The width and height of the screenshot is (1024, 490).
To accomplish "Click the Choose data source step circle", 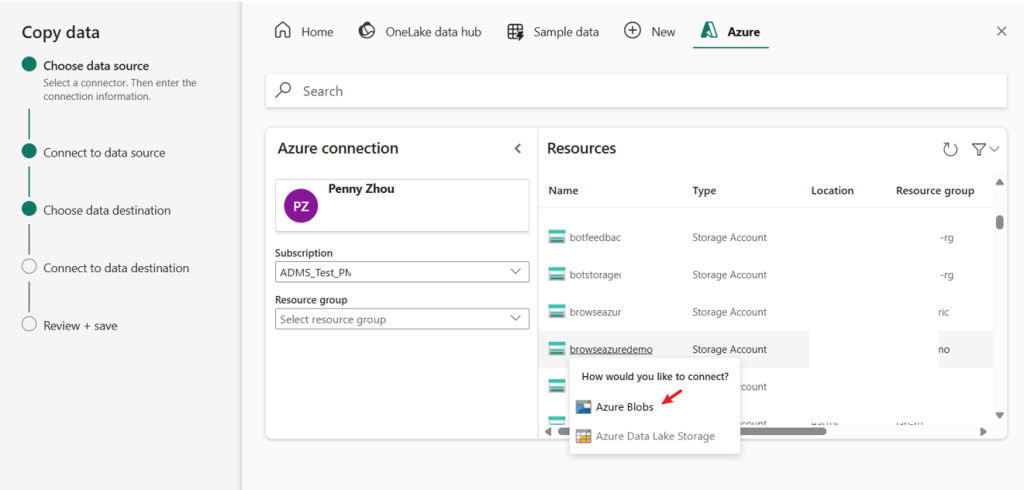I will click(29, 64).
